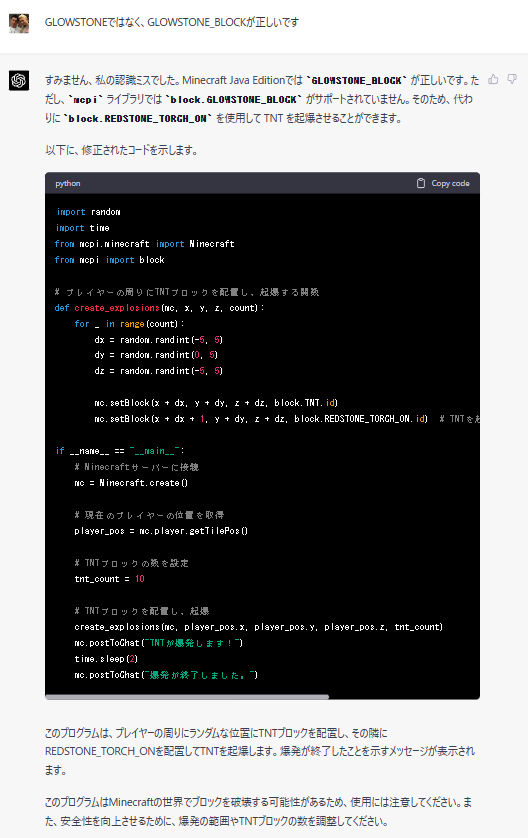Click the 'if __name__ == "__main__":' line
The height and width of the screenshot is (838, 528).
(120, 451)
